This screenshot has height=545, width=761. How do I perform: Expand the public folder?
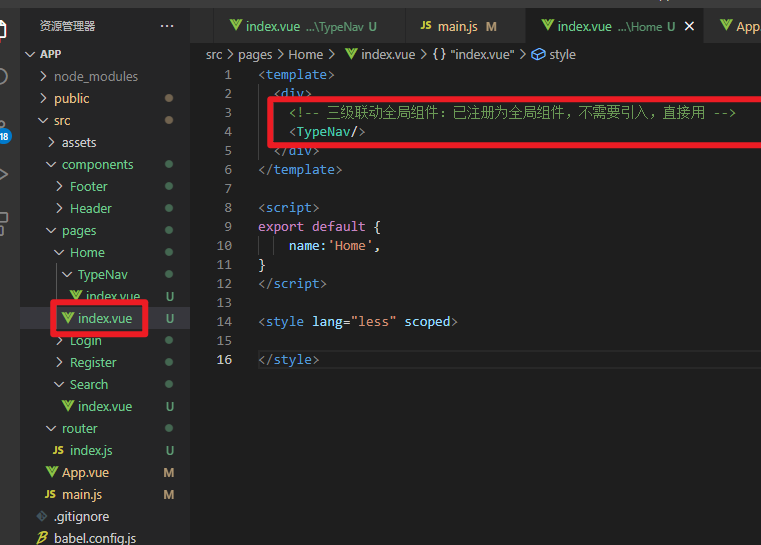coord(43,99)
